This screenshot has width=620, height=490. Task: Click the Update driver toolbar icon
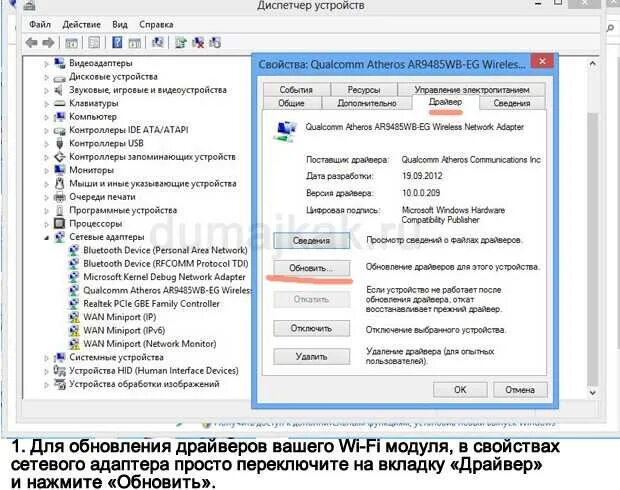(x=181, y=42)
